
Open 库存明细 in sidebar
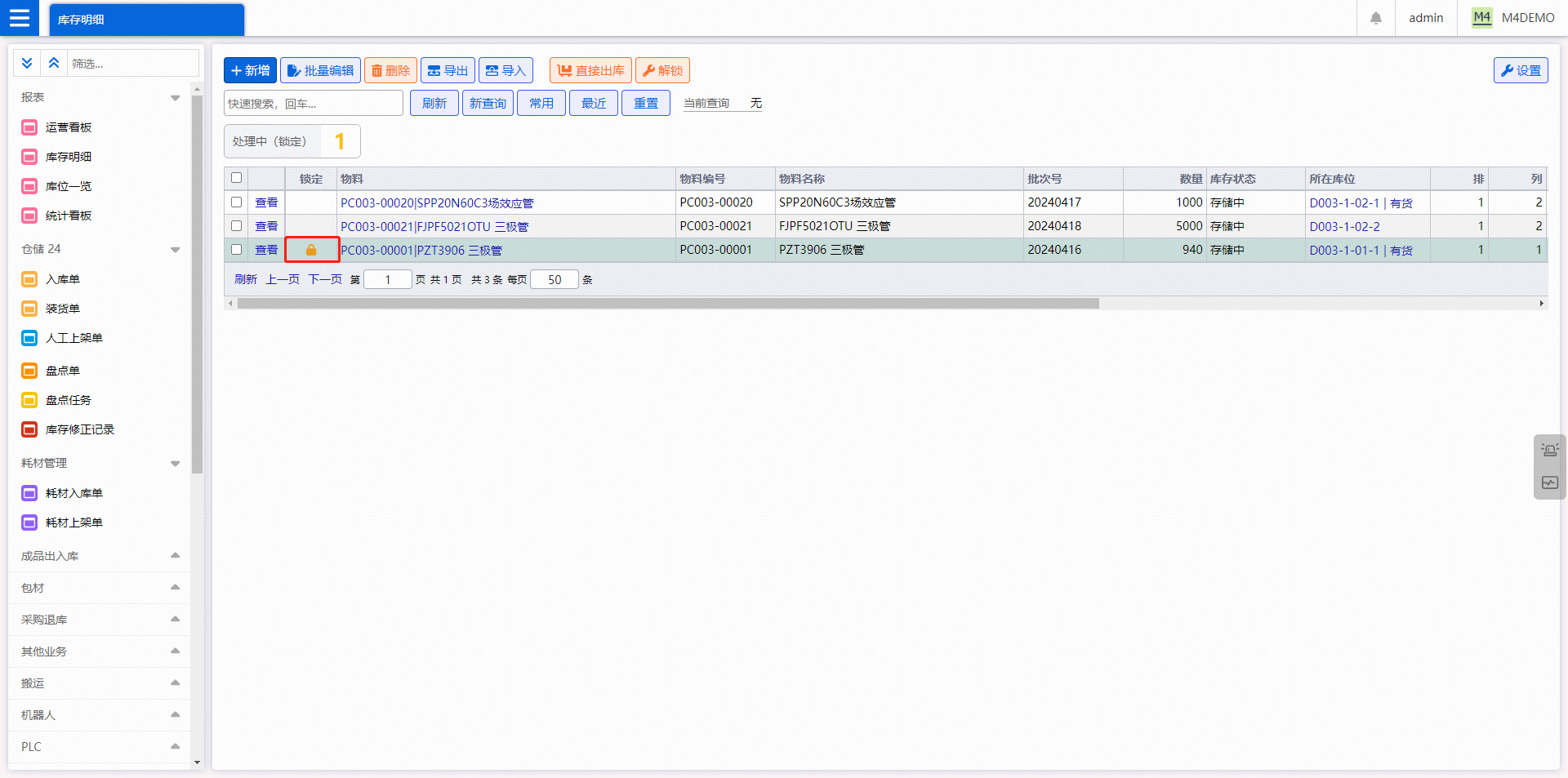point(69,157)
